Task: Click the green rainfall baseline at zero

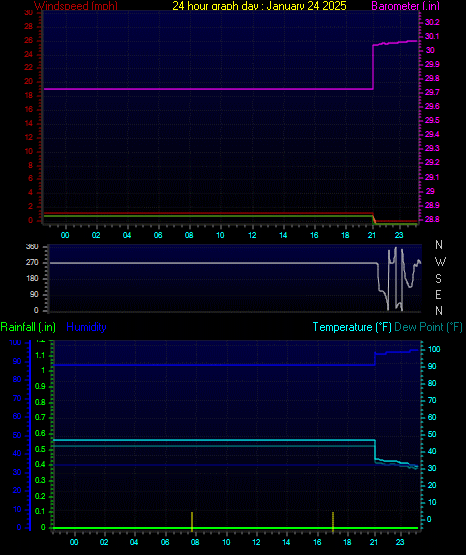Action: click(235, 528)
